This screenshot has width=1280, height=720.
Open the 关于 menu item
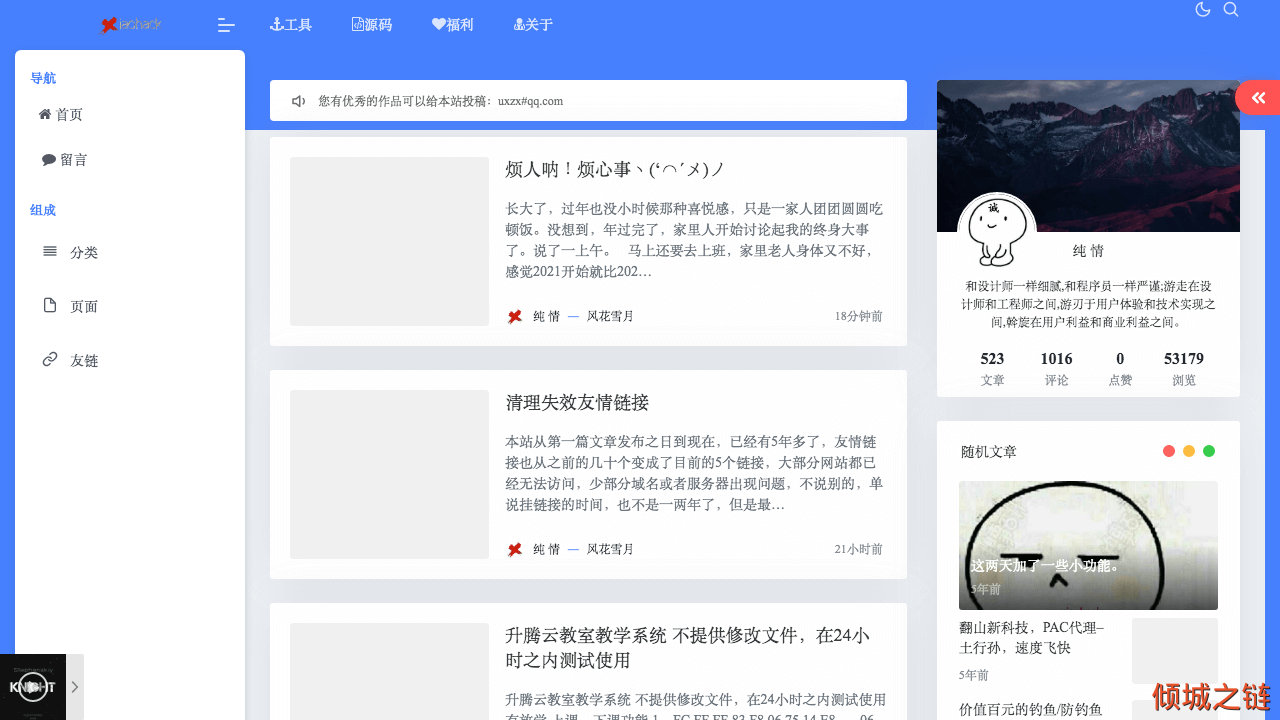pos(533,25)
